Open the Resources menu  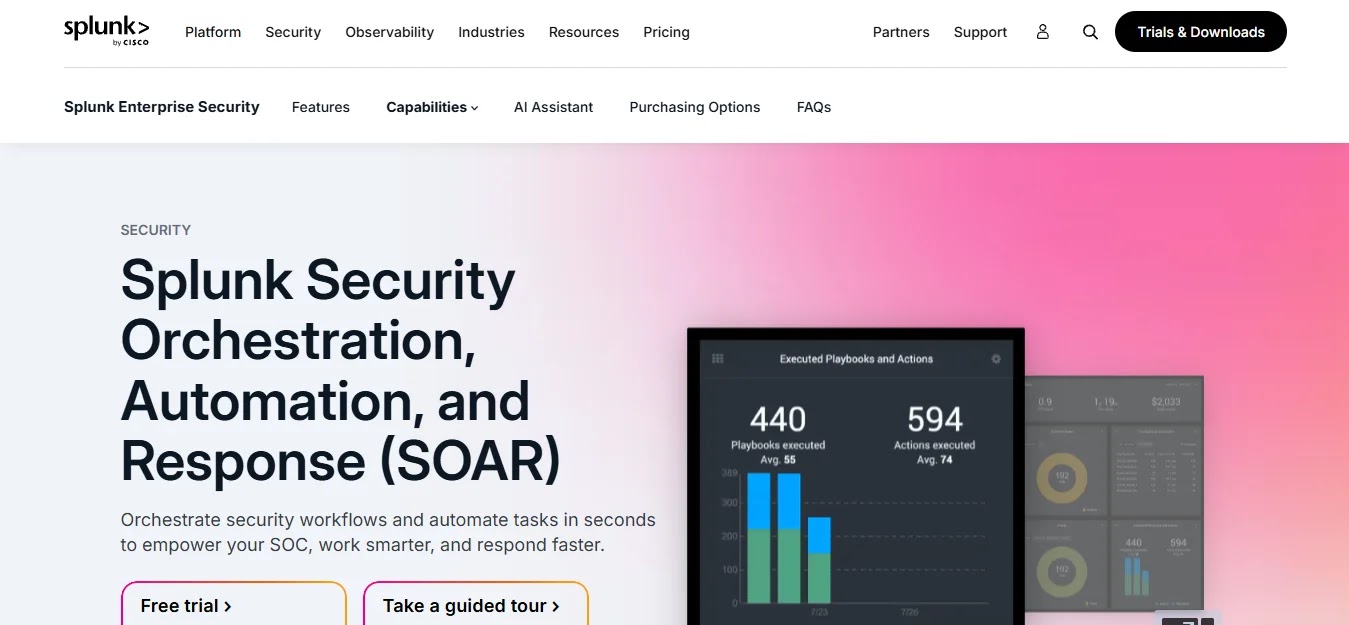pyautogui.click(x=584, y=32)
